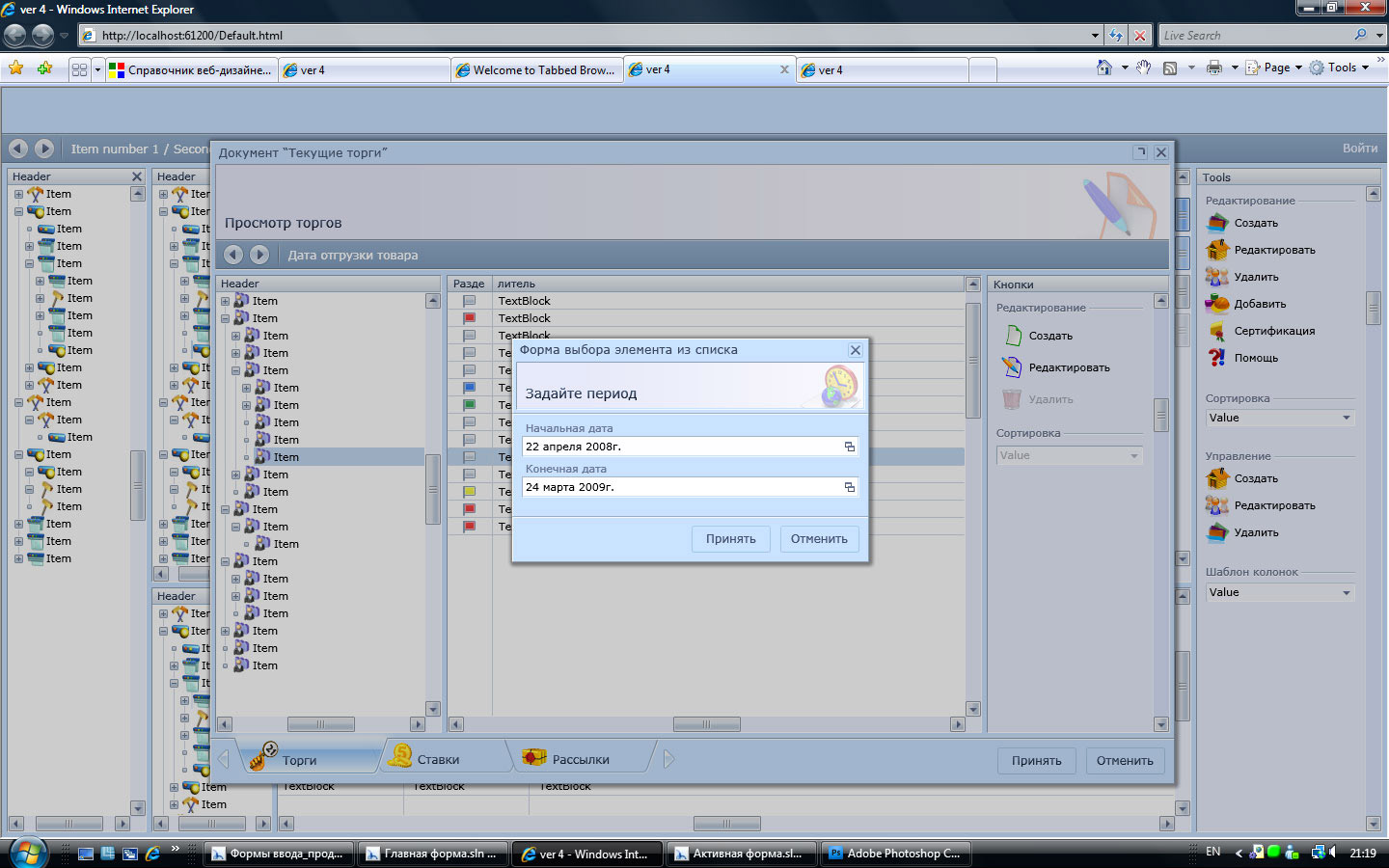The height and width of the screenshot is (868, 1389).
Task: Click the Начальная дата input field
Action: tap(680, 447)
